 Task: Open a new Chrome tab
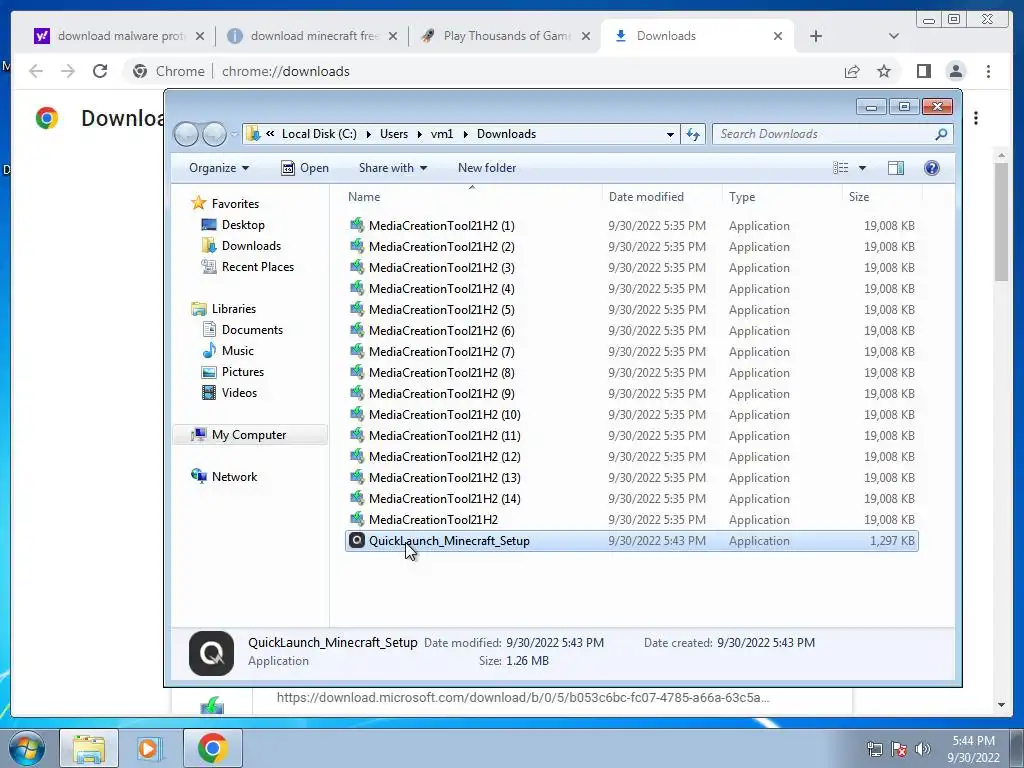(x=816, y=36)
